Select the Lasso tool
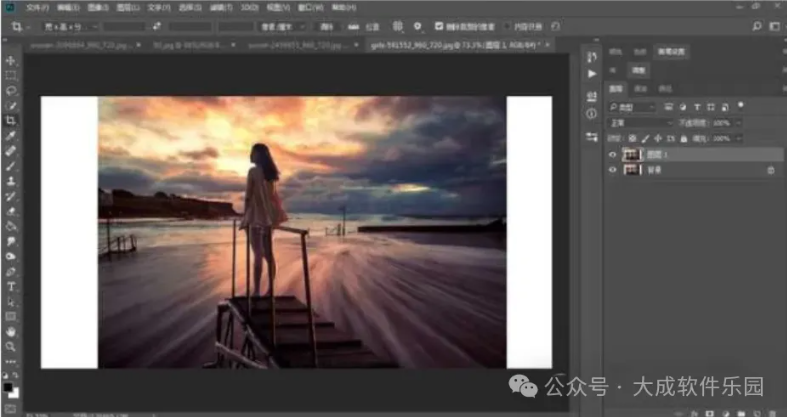This screenshot has width=787, height=417. pyautogui.click(x=11, y=90)
